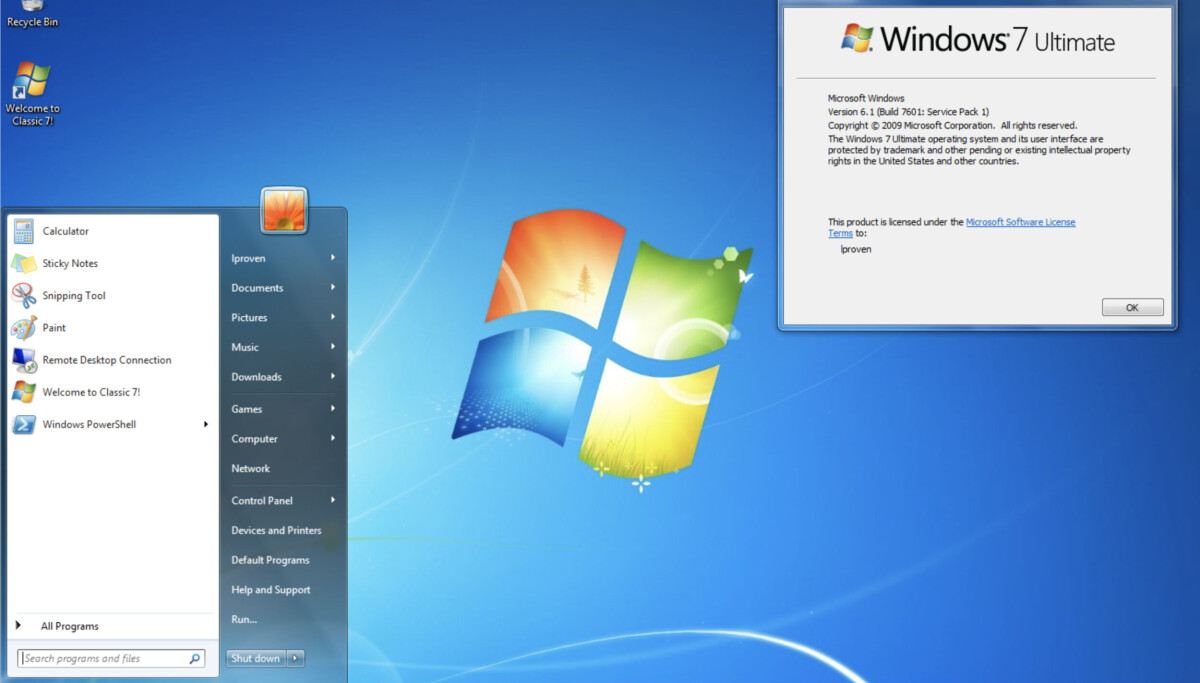This screenshot has width=1200, height=683.
Task: Open Computer from the Start menu
Action: [254, 438]
